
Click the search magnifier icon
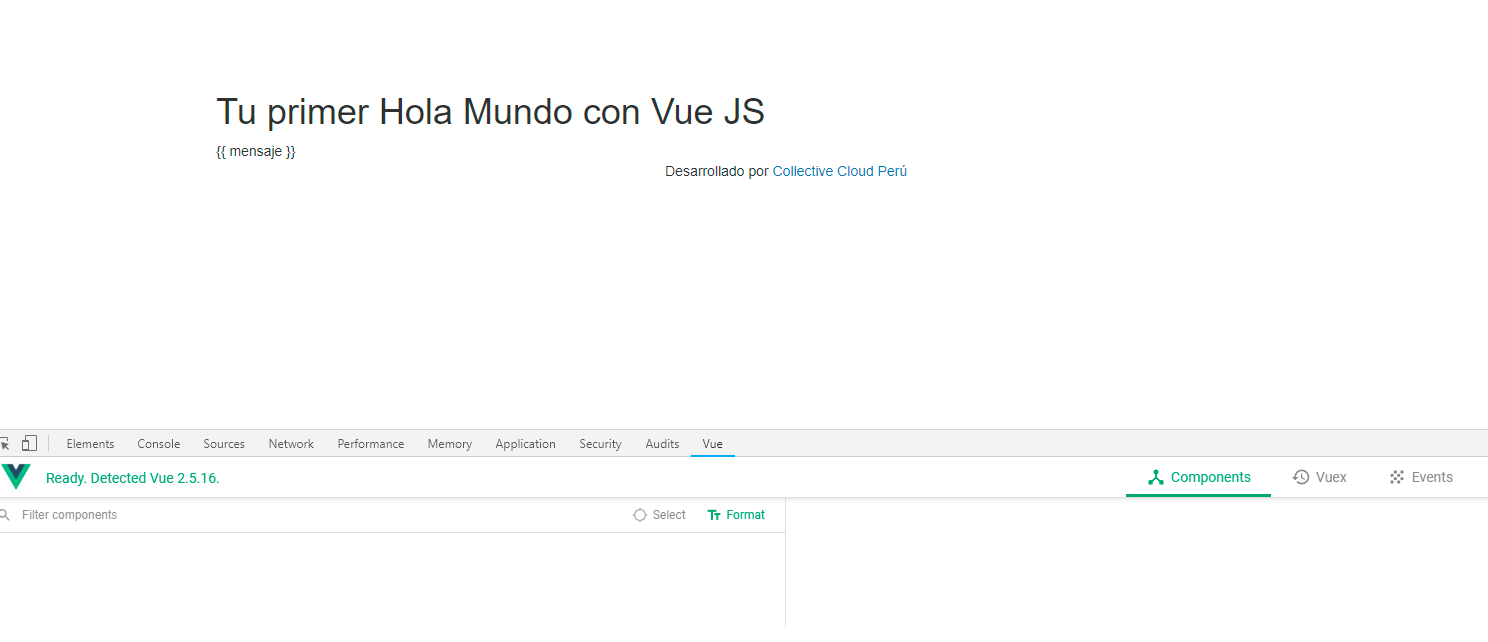click(x=5, y=515)
